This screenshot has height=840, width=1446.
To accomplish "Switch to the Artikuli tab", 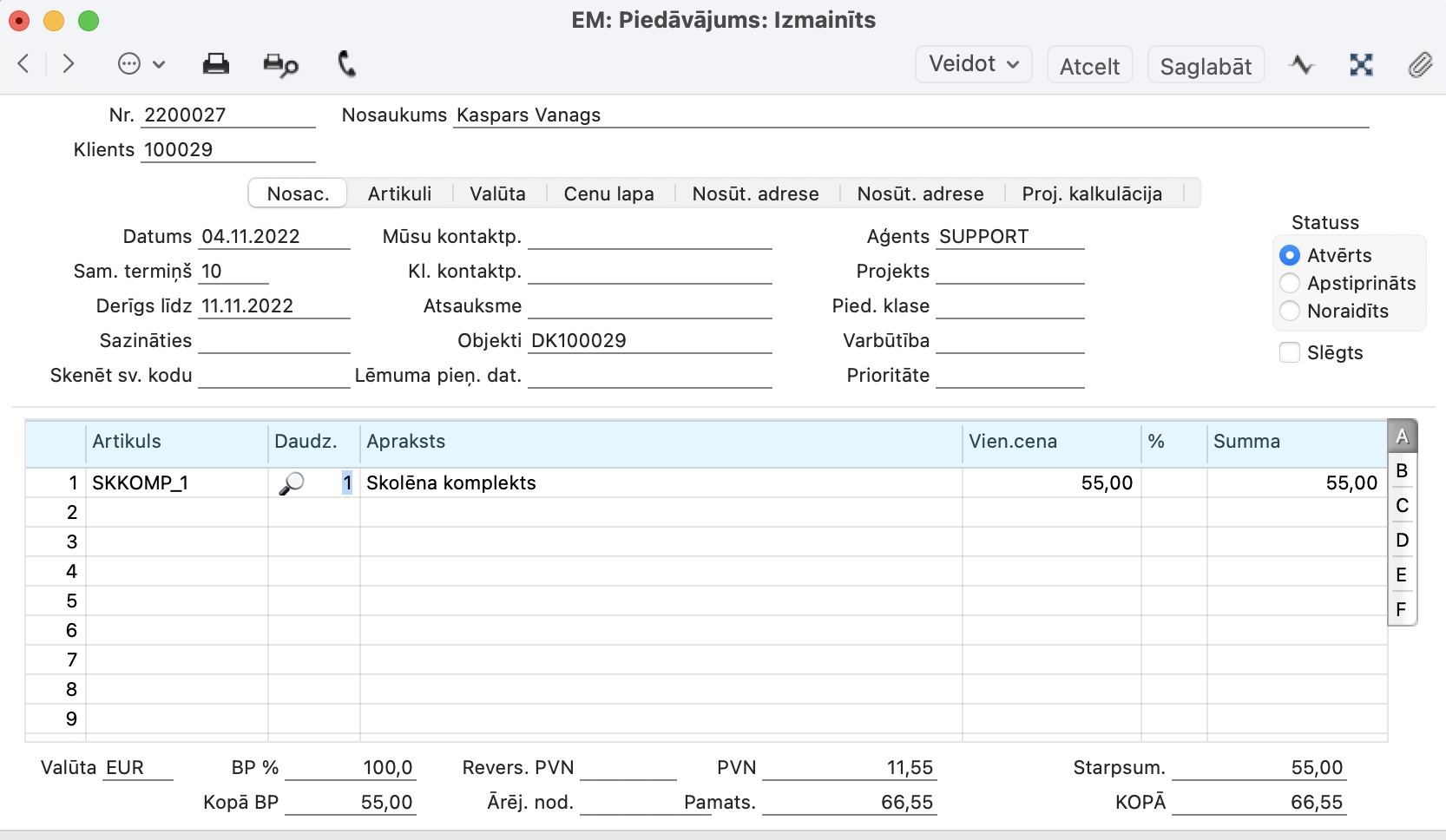I will 399,194.
